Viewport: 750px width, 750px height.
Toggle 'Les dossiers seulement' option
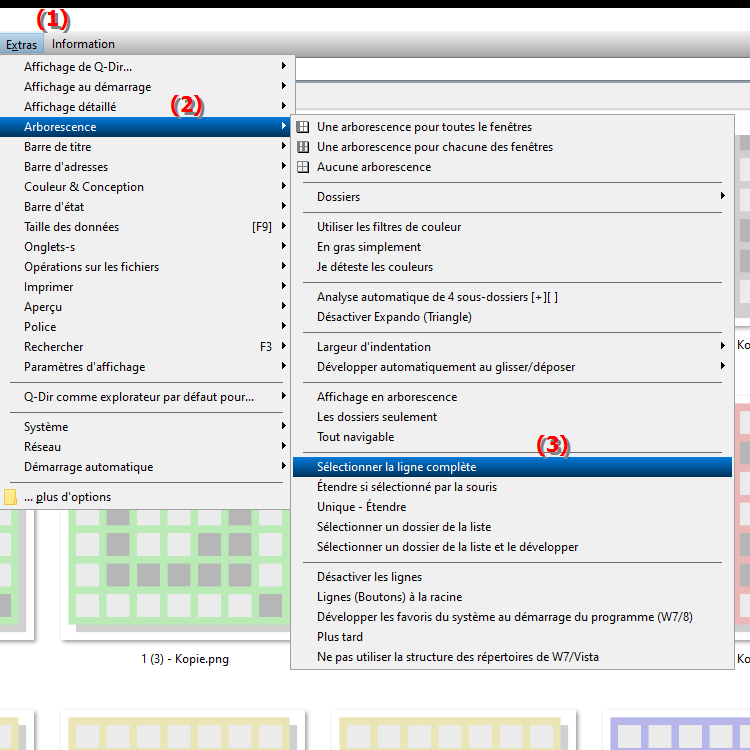pos(512,417)
